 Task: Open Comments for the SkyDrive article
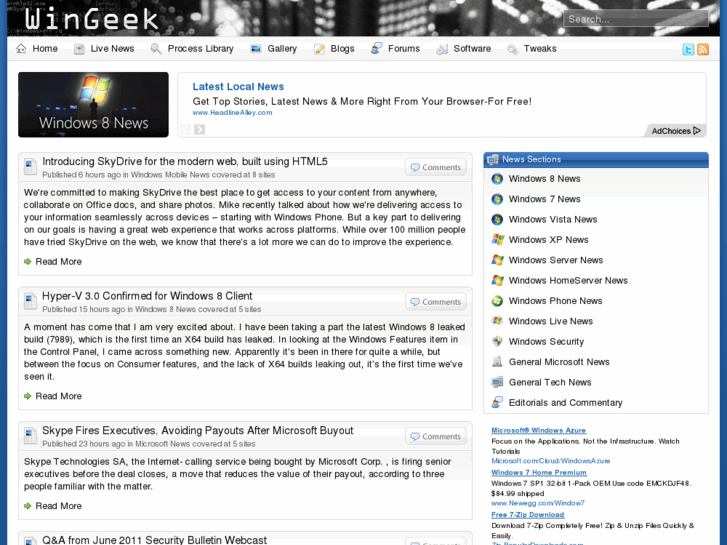(x=436, y=167)
